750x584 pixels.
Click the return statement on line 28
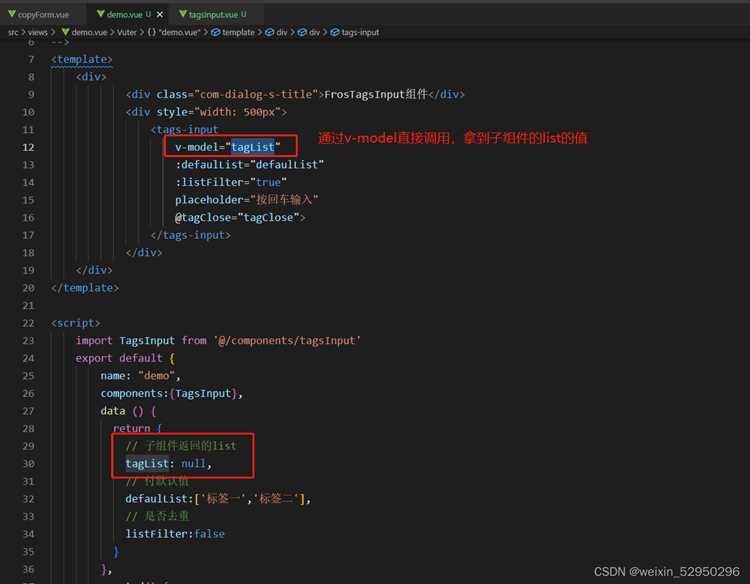point(138,429)
